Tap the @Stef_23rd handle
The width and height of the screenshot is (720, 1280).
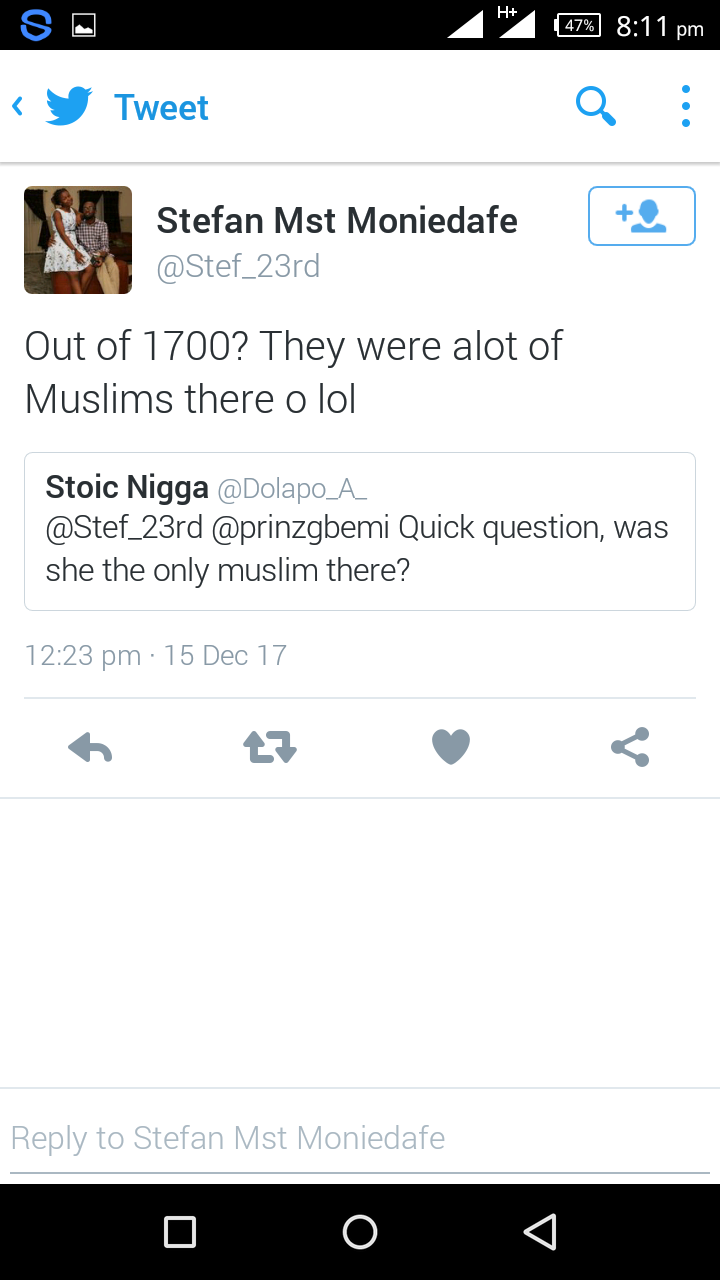pos(238,267)
